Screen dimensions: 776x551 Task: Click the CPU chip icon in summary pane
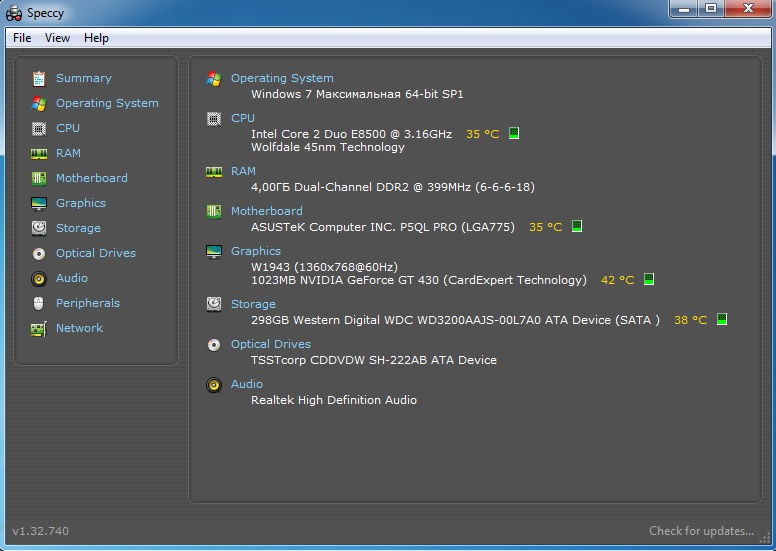[x=214, y=119]
